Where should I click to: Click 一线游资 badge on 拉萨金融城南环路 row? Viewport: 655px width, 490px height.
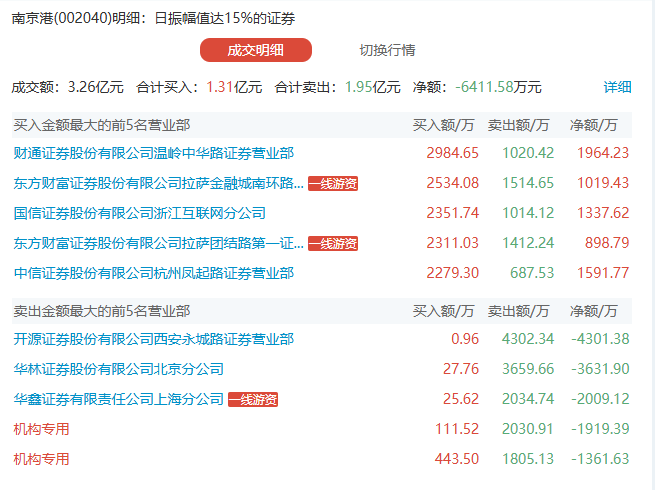[x=333, y=183]
